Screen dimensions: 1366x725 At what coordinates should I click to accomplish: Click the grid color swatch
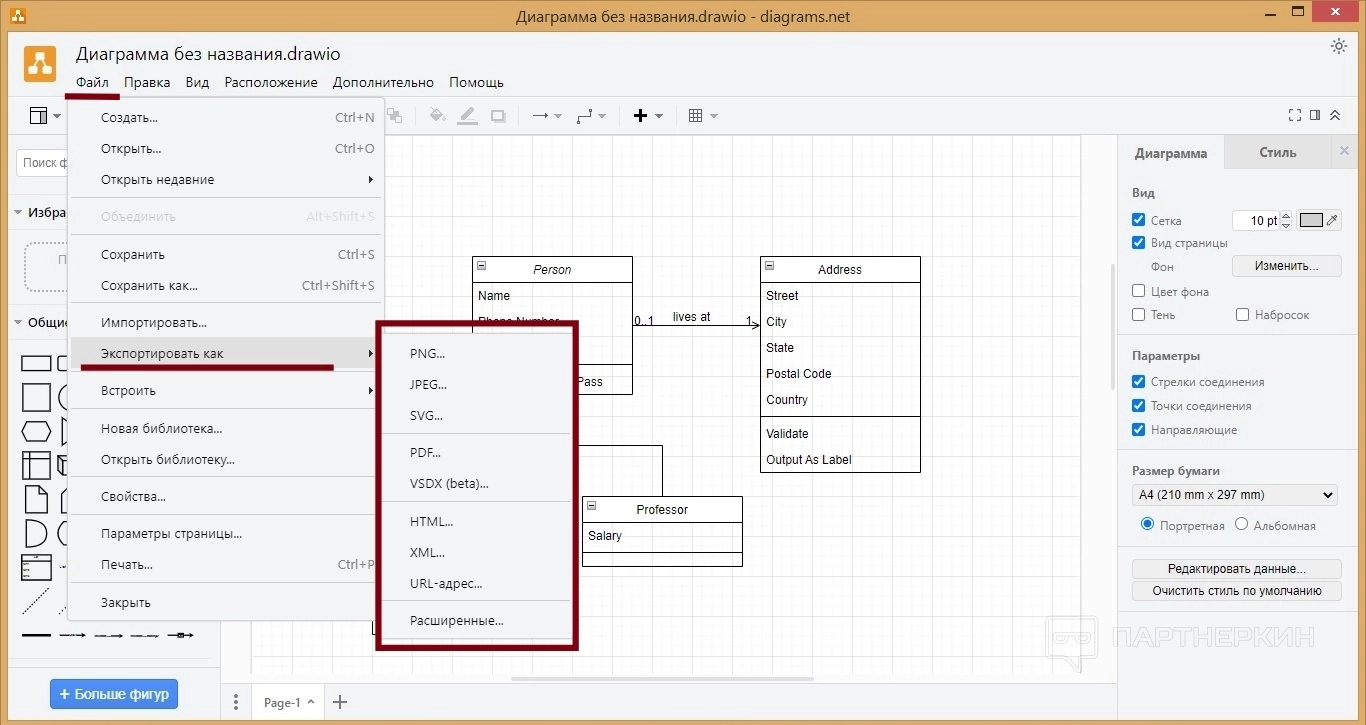[1311, 221]
